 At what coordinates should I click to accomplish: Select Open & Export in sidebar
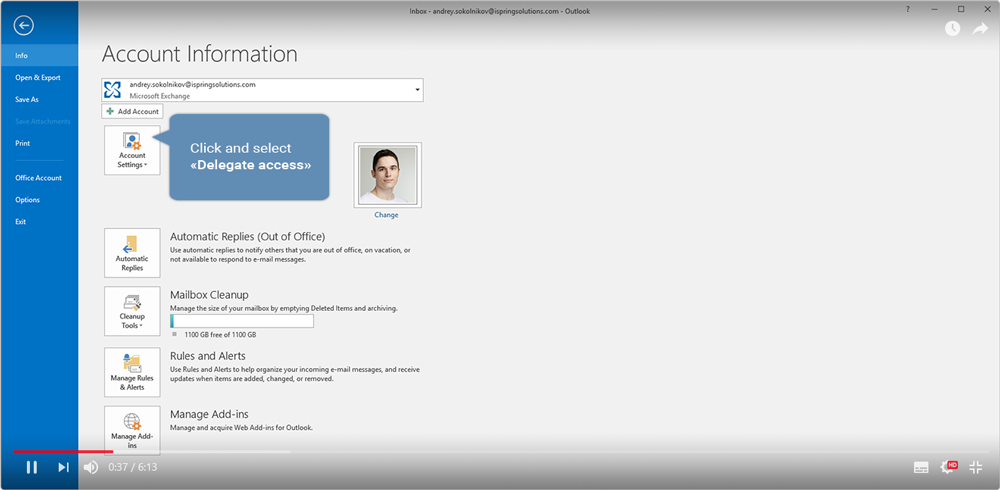(x=40, y=77)
